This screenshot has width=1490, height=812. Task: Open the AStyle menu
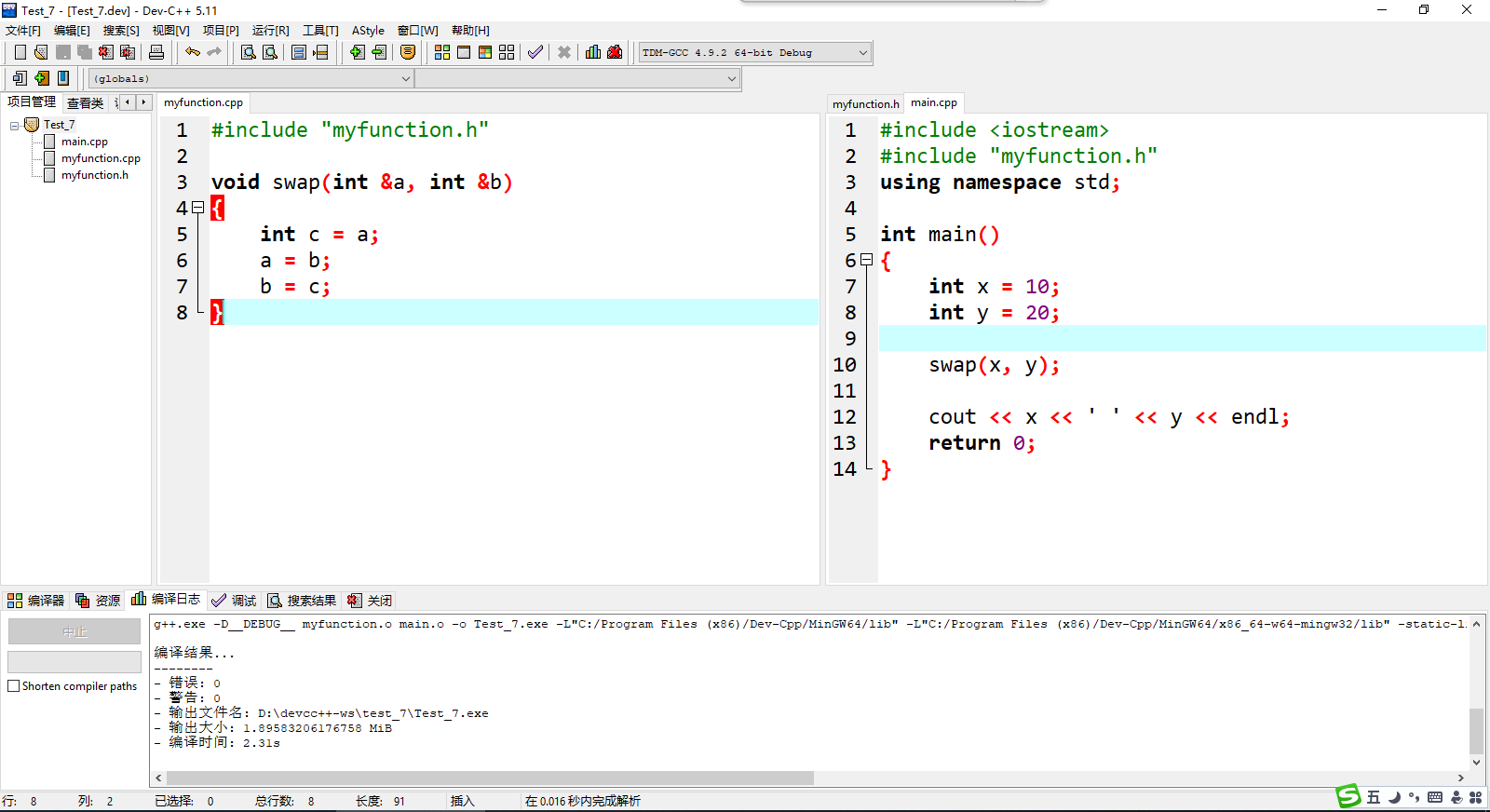tap(368, 31)
